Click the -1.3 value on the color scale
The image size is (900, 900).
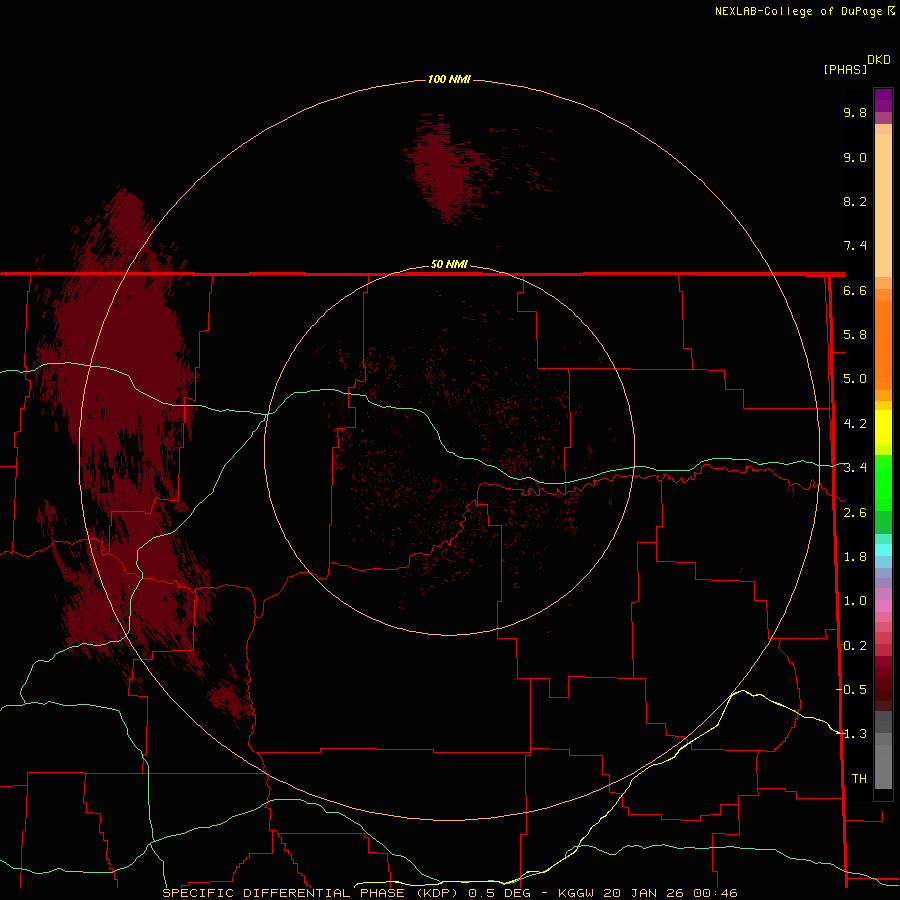click(x=851, y=734)
